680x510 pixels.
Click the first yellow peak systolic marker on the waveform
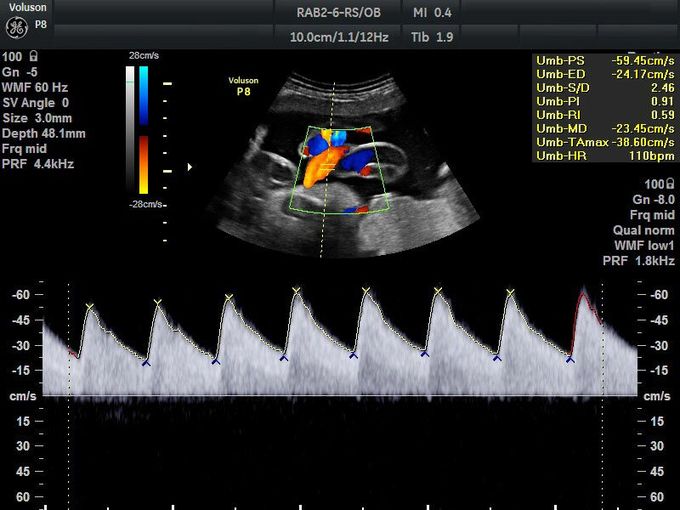(89, 306)
